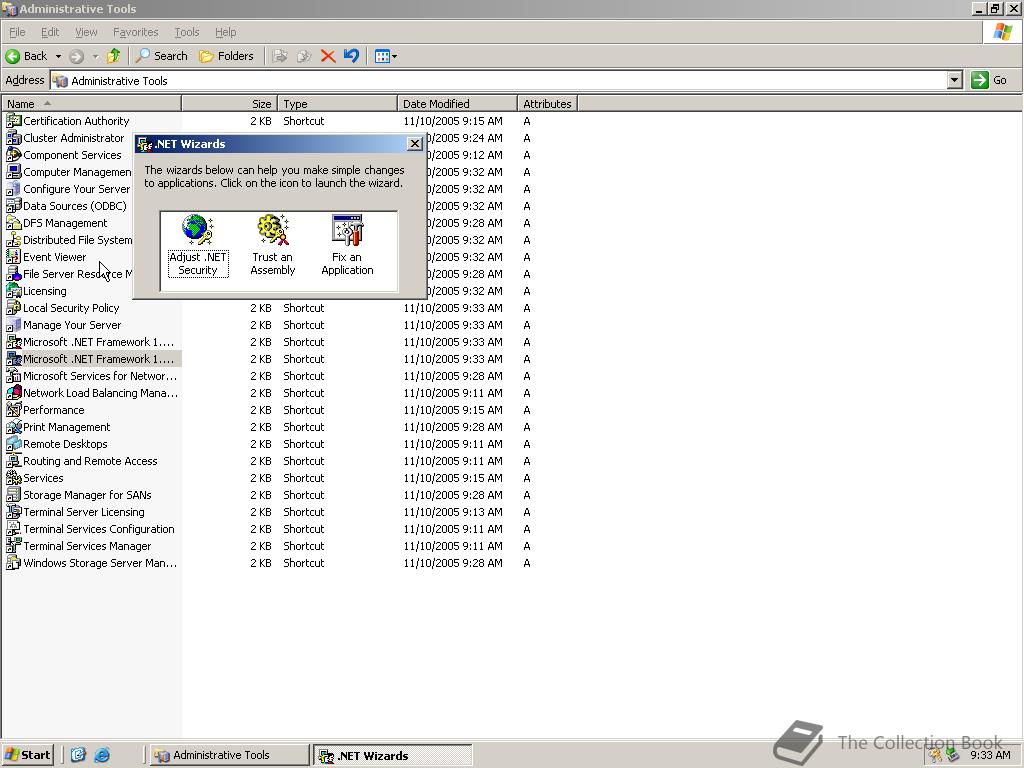Open the Tools menu
Screen dimensions: 1024x768
pos(186,32)
